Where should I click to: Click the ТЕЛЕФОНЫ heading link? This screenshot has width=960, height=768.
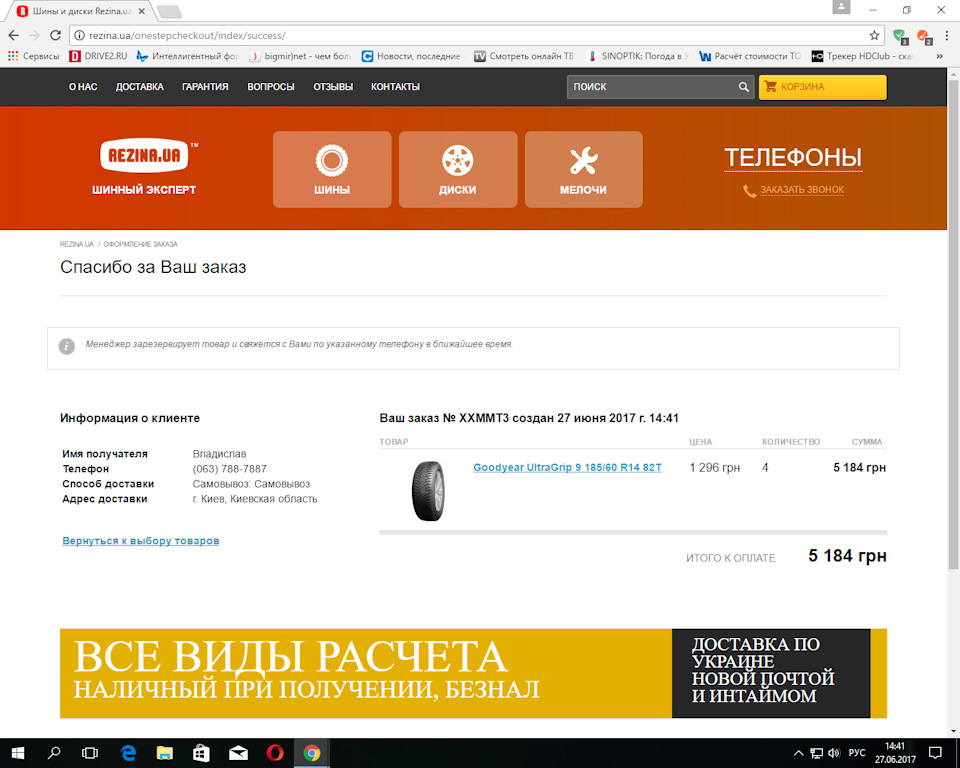[x=793, y=158]
